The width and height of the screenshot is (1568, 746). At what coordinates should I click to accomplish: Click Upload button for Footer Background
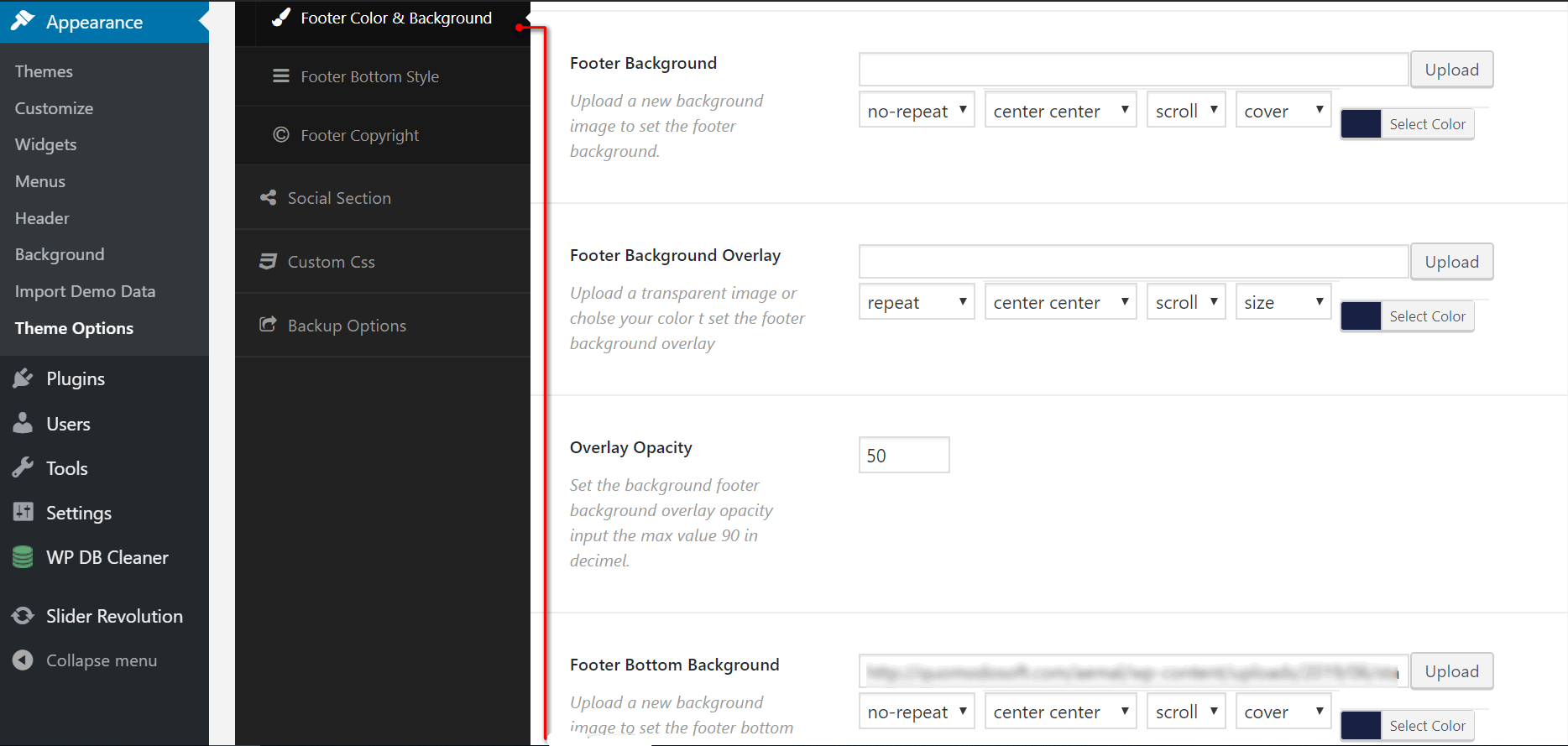pyautogui.click(x=1451, y=70)
